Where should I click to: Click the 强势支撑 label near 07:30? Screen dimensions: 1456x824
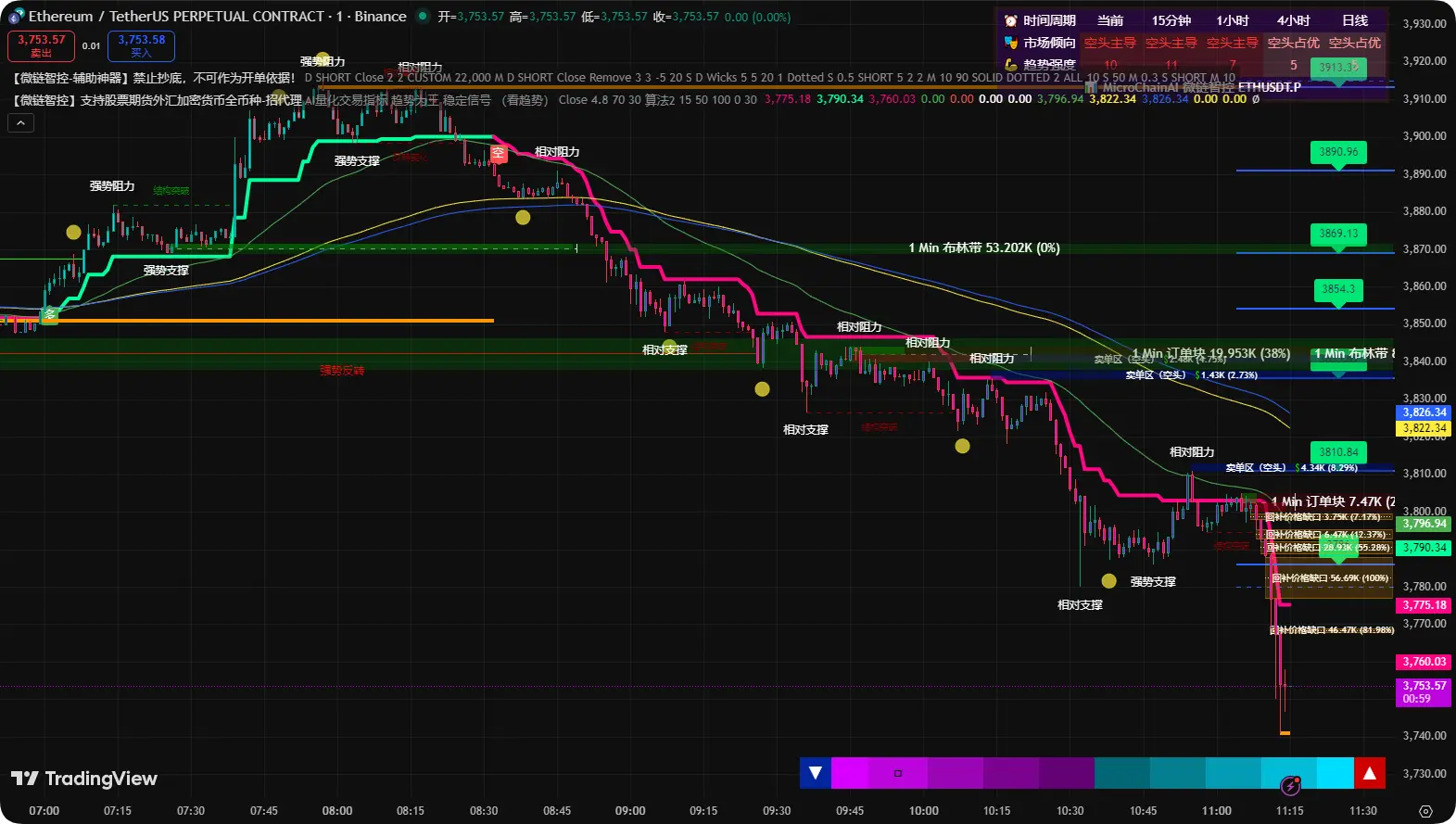coord(166,271)
